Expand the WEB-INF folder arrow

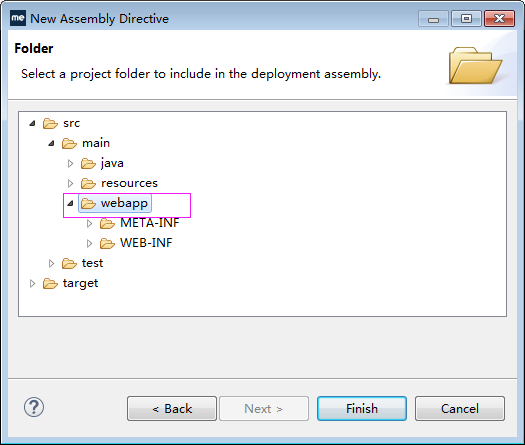[89, 243]
